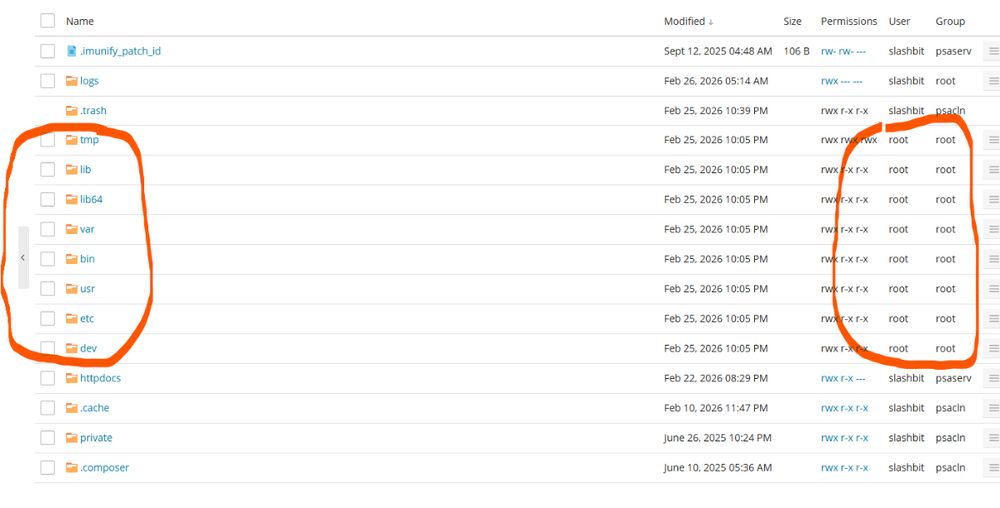Click the .imunify_patch_id file icon
This screenshot has height=508, width=1000.
tap(71, 51)
